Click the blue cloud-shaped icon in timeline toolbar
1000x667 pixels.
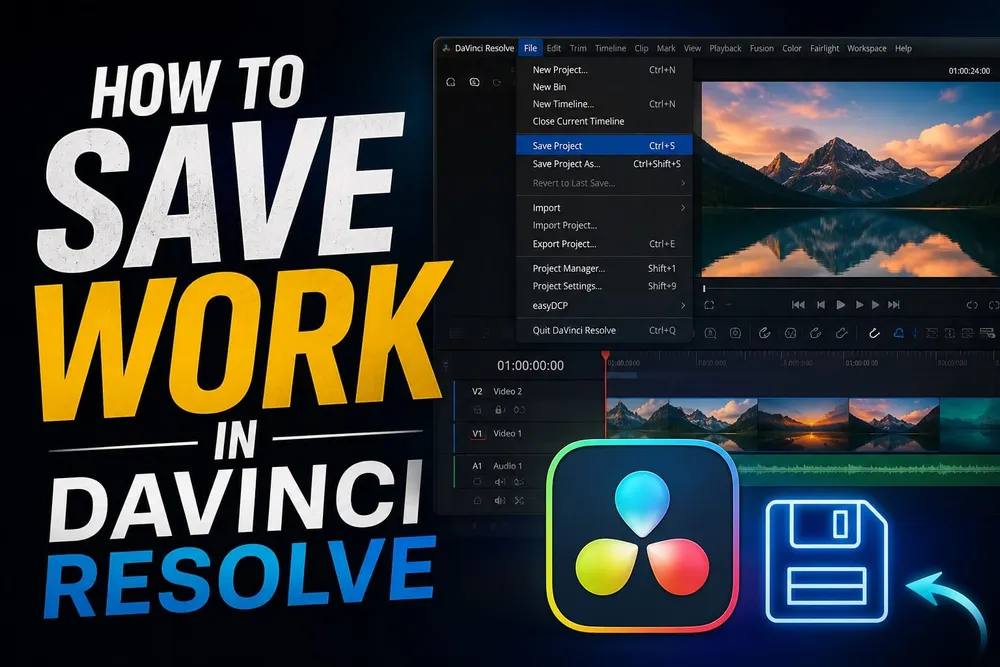(x=899, y=333)
